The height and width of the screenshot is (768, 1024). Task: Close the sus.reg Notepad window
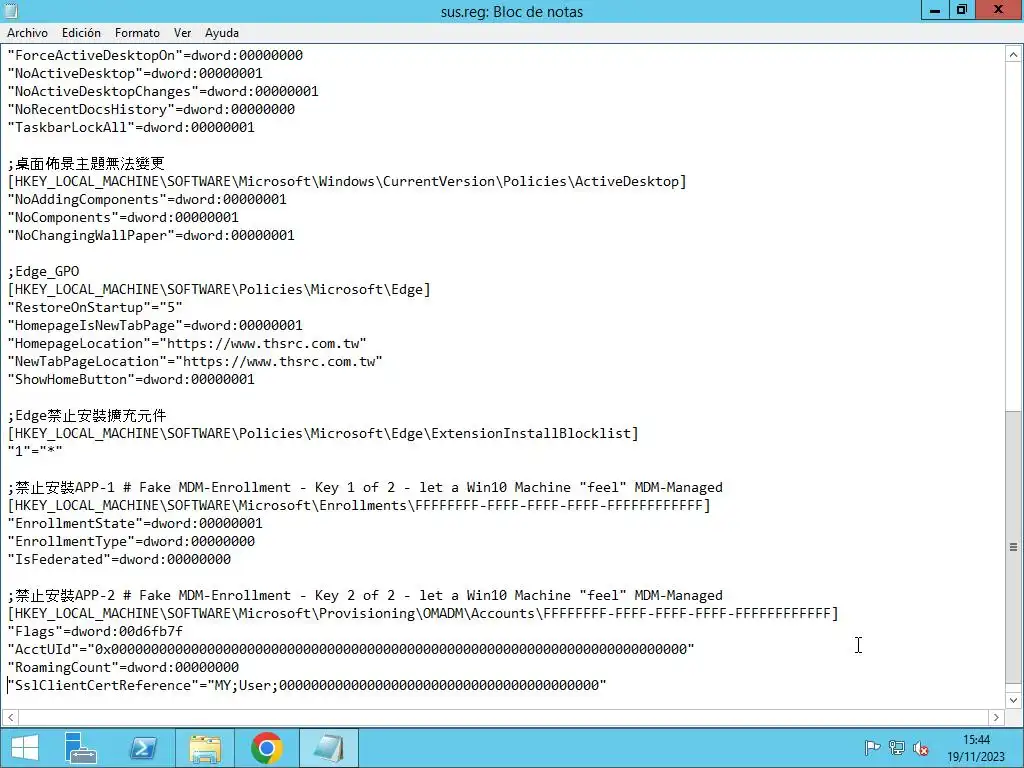coord(999,9)
